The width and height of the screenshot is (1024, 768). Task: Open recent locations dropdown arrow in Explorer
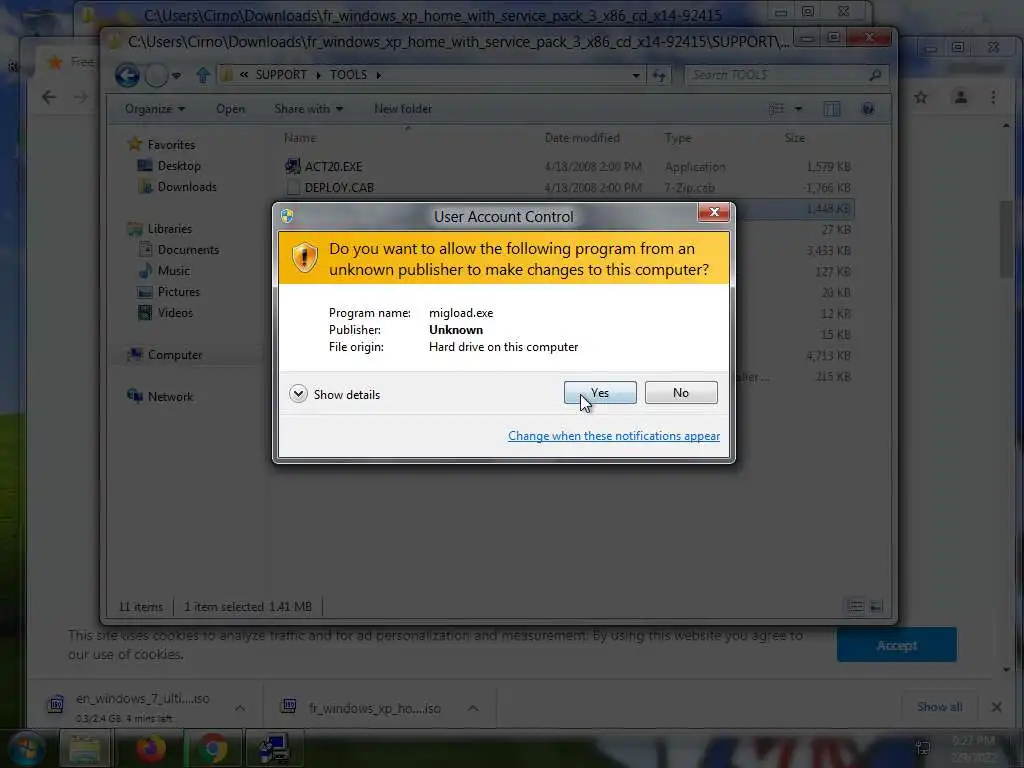(176, 76)
